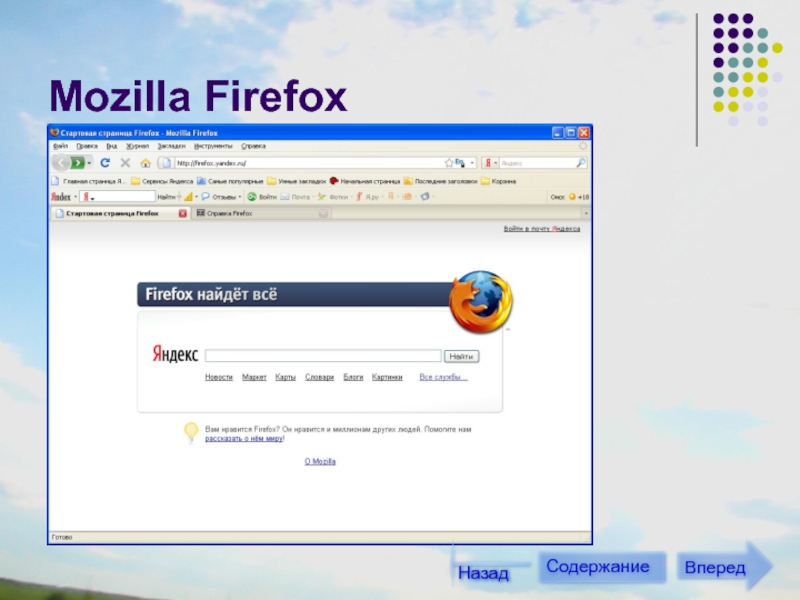The image size is (800, 600).
Task: Follow the рассказать о нём миру link
Action: pyautogui.click(x=244, y=438)
